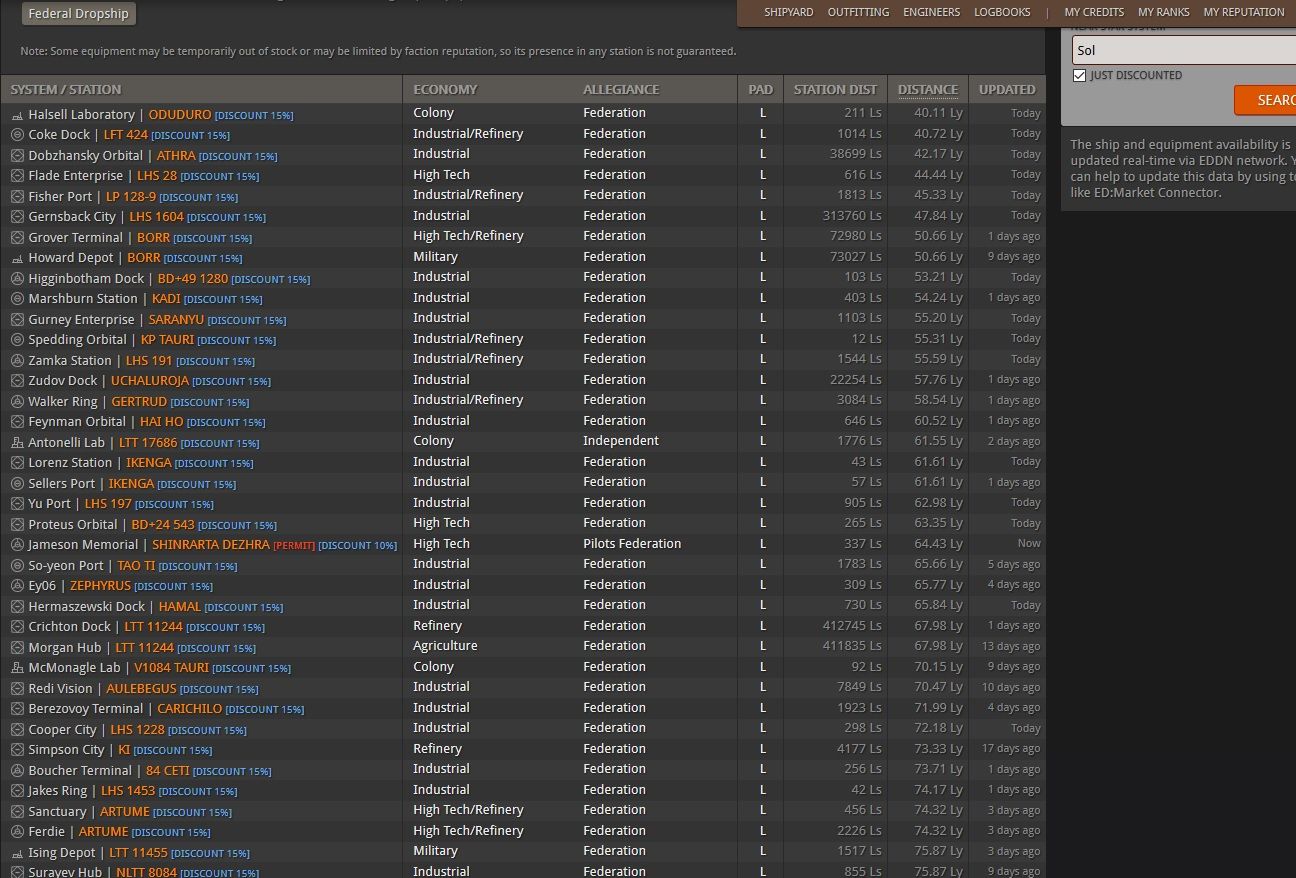Click the station icon beside Gernsback City

coord(17,217)
